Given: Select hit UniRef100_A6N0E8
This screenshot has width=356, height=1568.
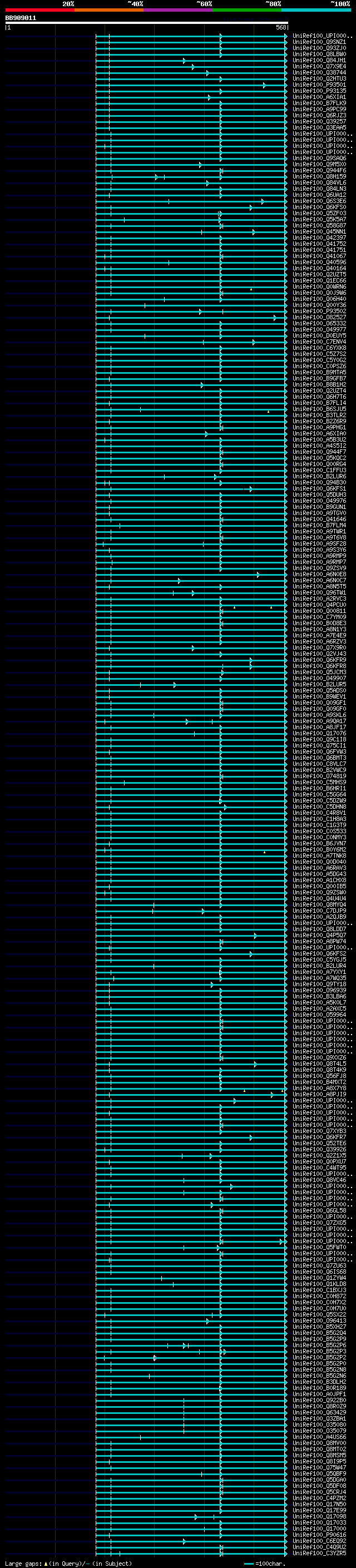Looking at the screenshot, I should pyautogui.click(x=319, y=574).
